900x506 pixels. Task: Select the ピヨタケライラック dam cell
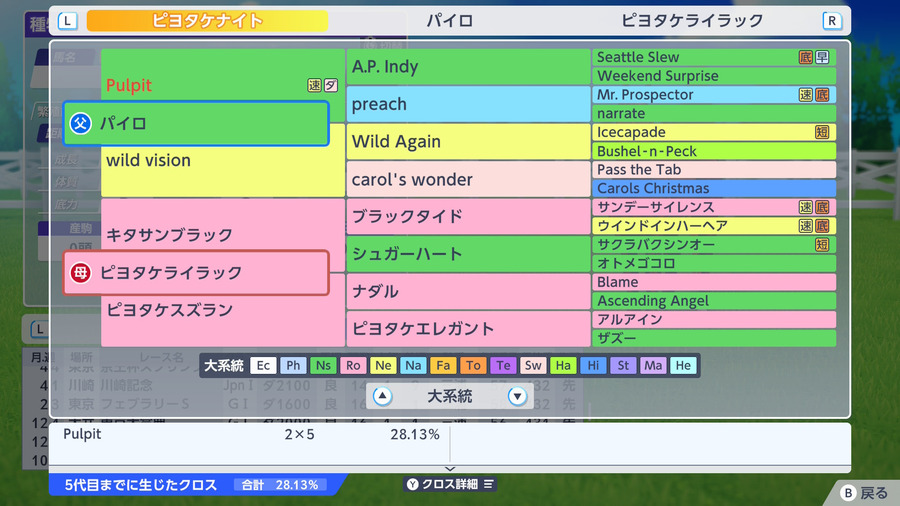click(x=196, y=273)
